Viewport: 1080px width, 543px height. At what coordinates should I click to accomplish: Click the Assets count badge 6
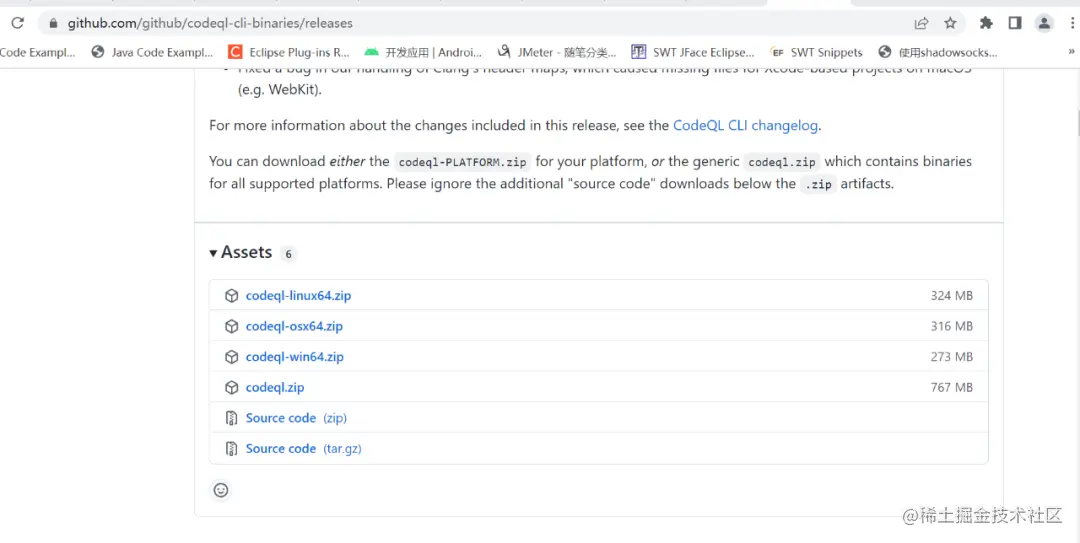pyautogui.click(x=288, y=254)
